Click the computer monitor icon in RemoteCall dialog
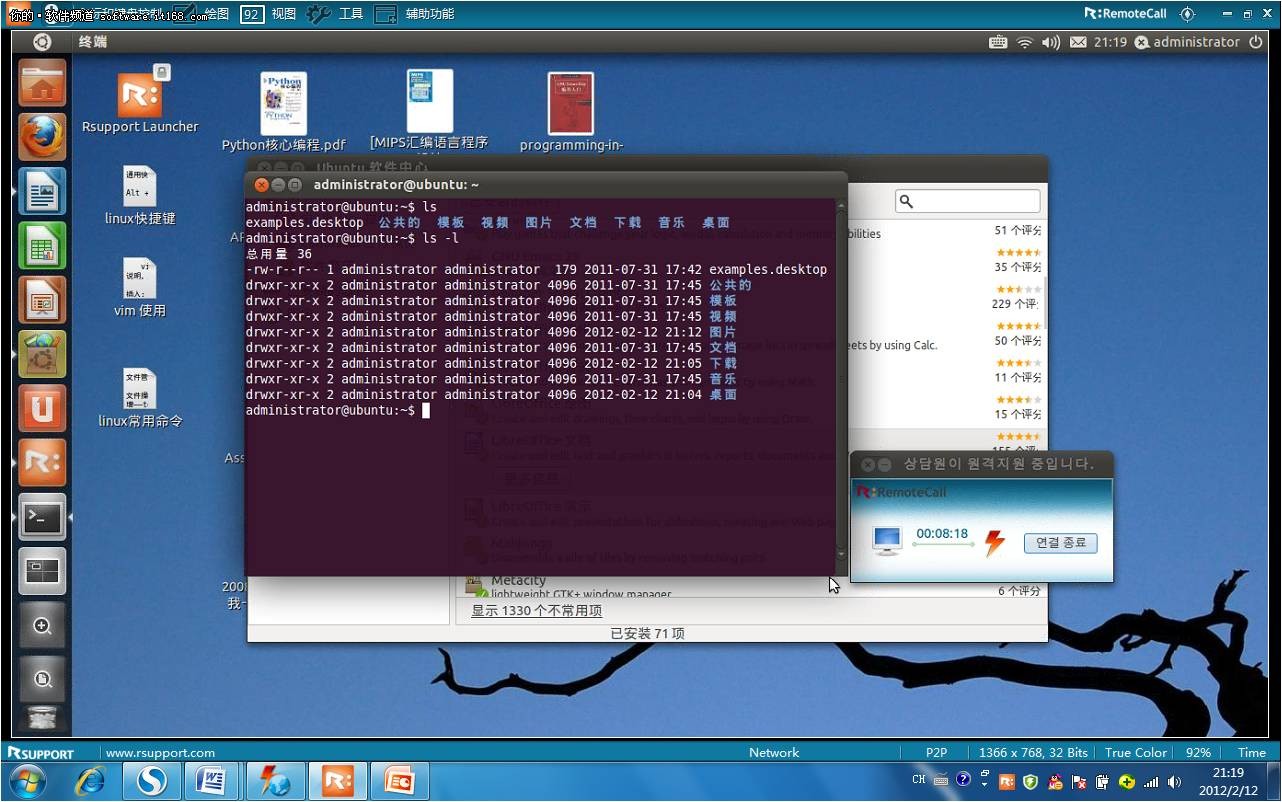The image size is (1282, 802). pos(887,541)
